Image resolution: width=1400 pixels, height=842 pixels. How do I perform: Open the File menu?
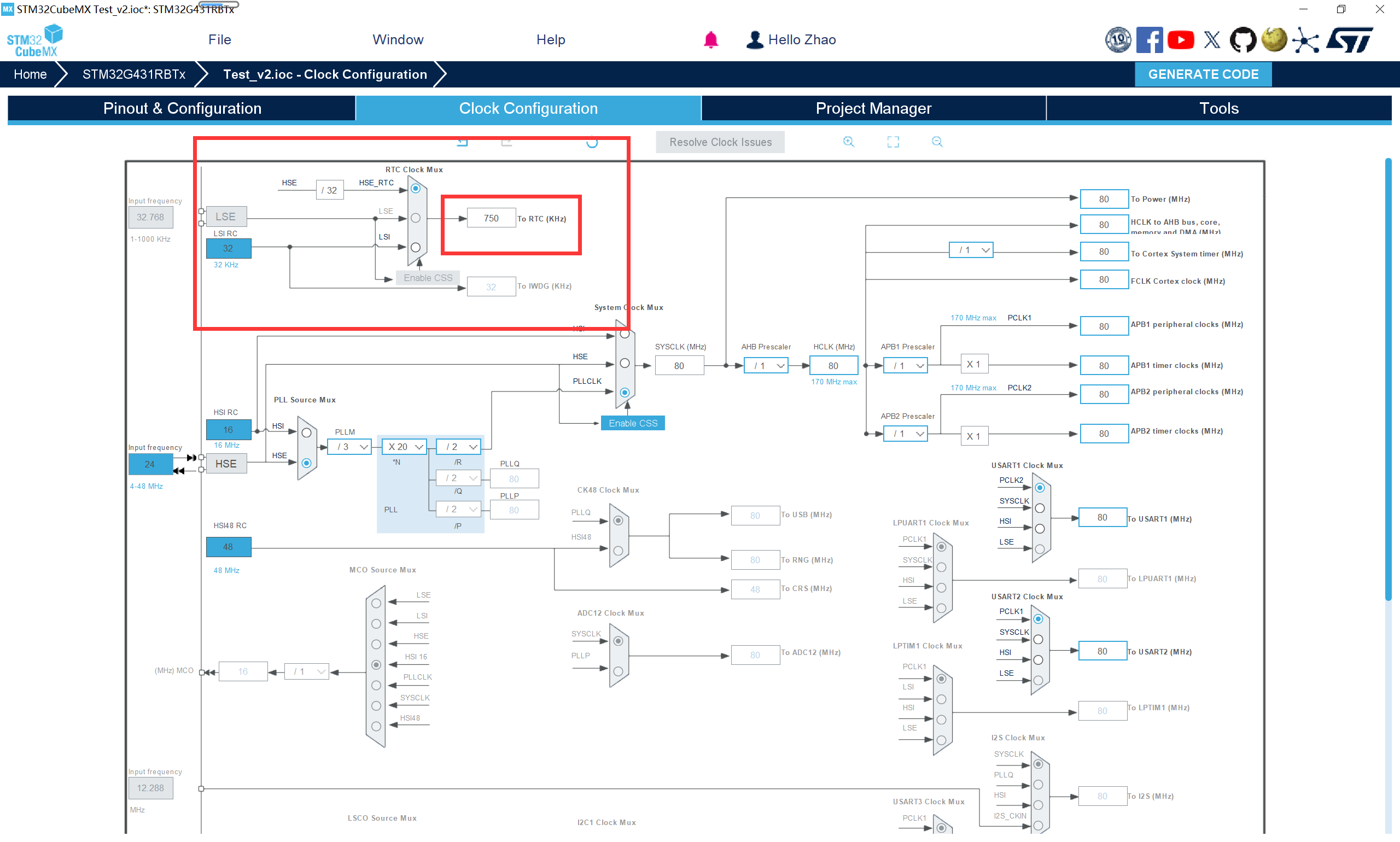click(x=219, y=40)
